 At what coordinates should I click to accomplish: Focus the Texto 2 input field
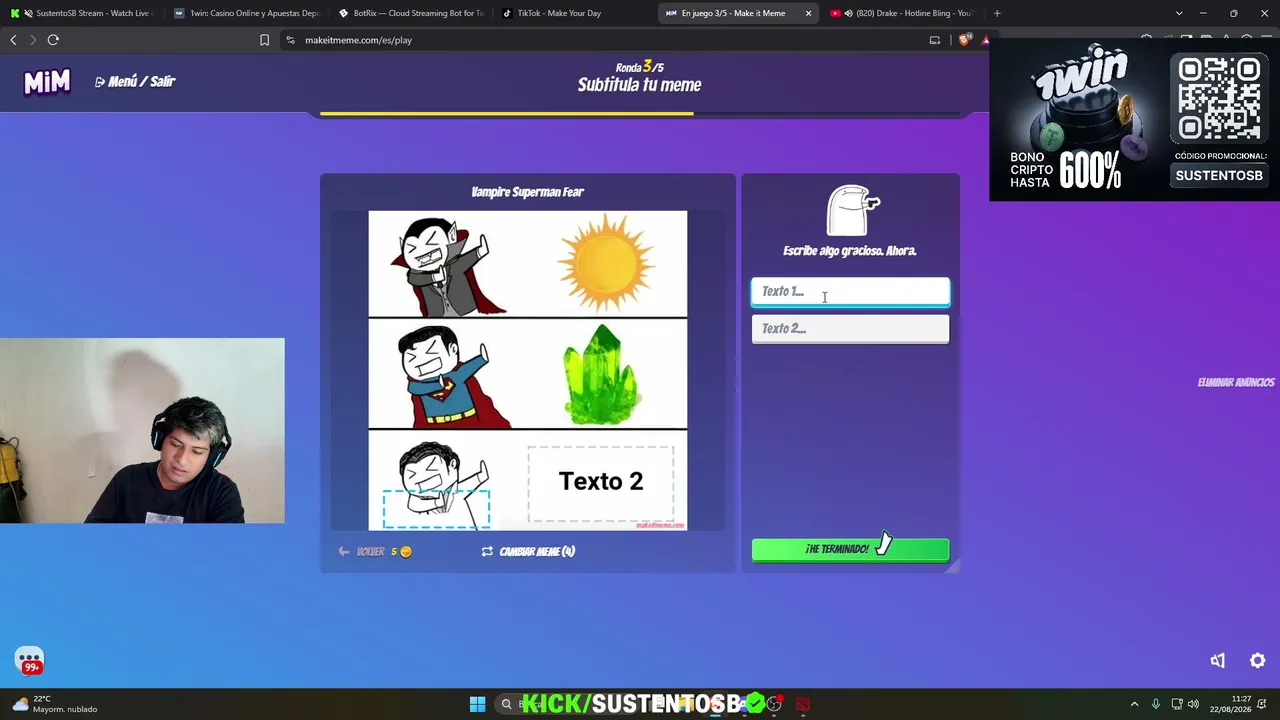point(850,329)
